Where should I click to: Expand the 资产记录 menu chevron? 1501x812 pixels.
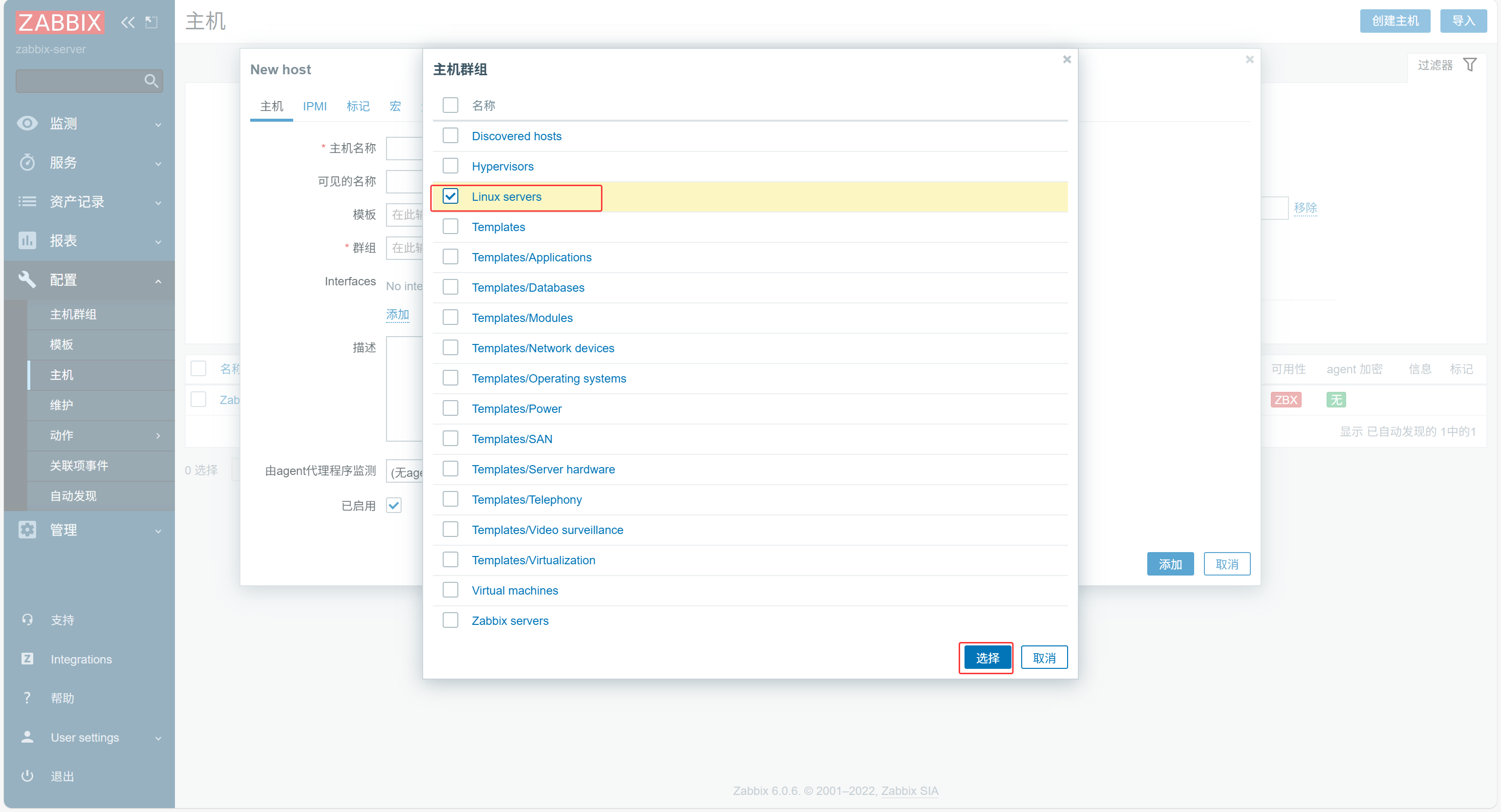(158, 202)
